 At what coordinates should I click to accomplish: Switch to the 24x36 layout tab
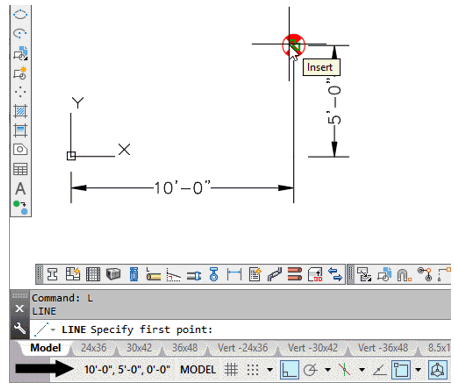click(94, 348)
